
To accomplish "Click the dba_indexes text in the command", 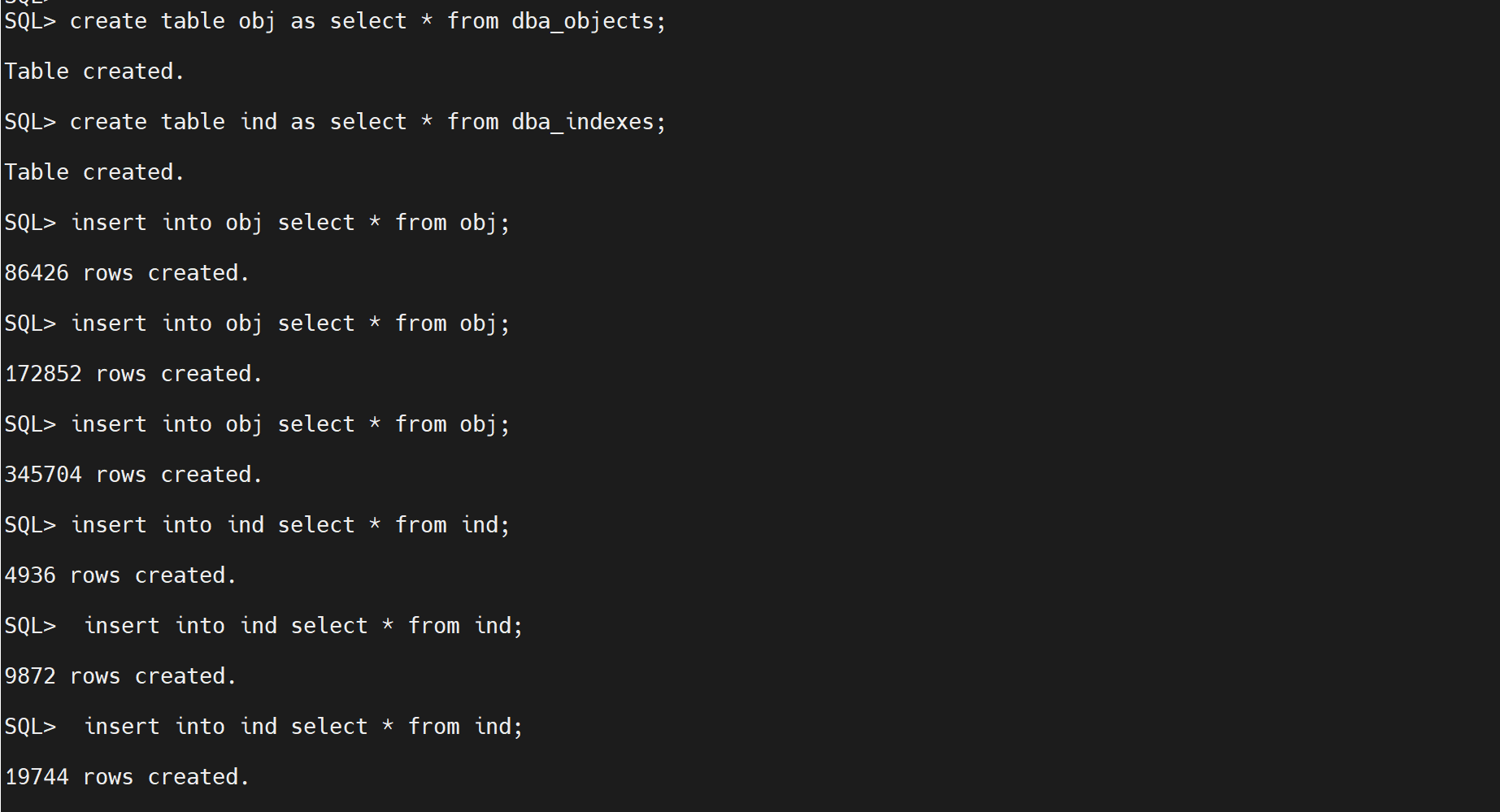I will click(x=582, y=123).
